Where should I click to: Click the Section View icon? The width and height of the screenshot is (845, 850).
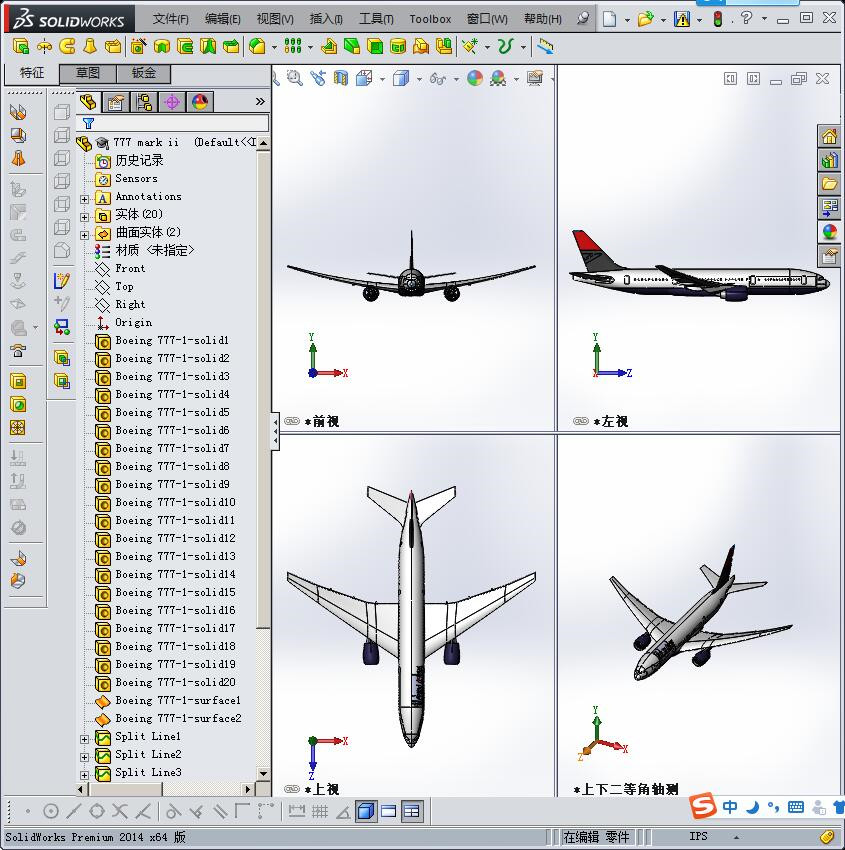(x=340, y=79)
